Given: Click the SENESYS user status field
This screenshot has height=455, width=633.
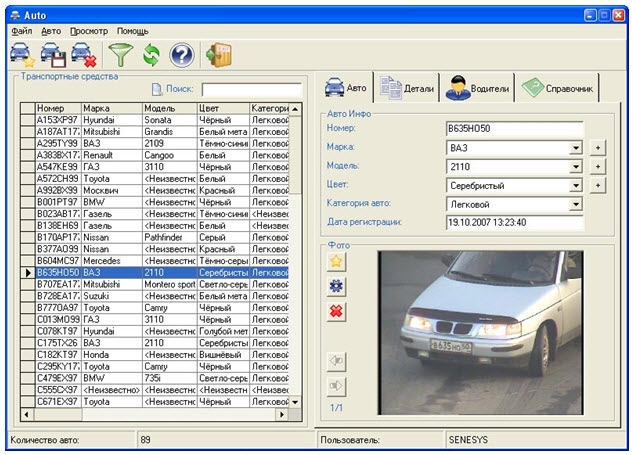Looking at the screenshot, I should (536, 440).
